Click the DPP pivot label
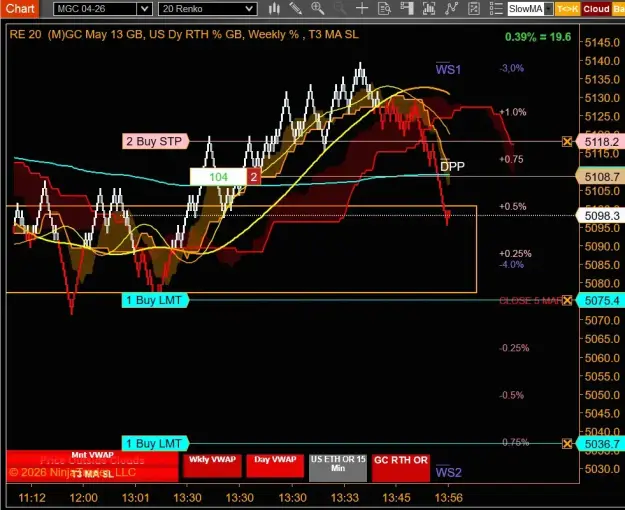Screen dimensions: 625x510 (452, 166)
